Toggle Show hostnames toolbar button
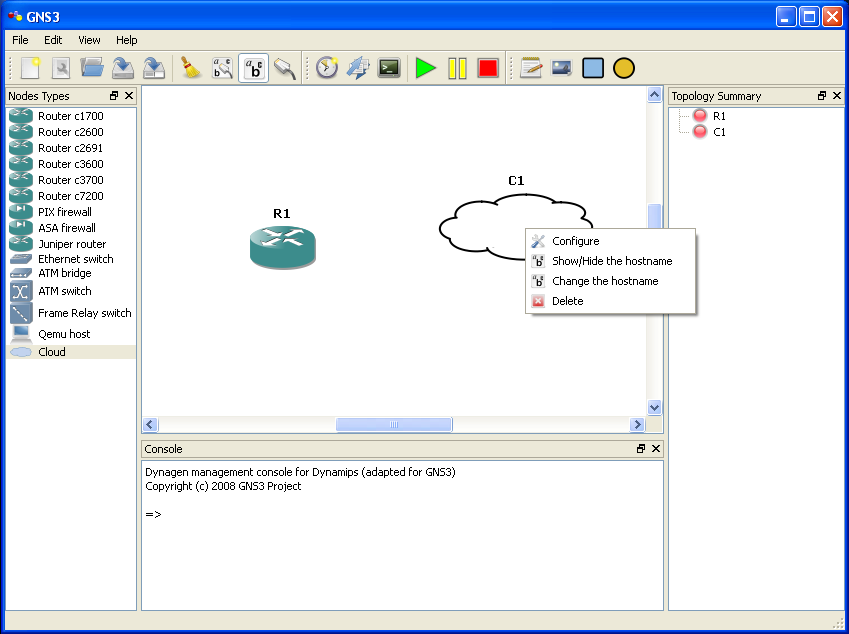 click(253, 68)
